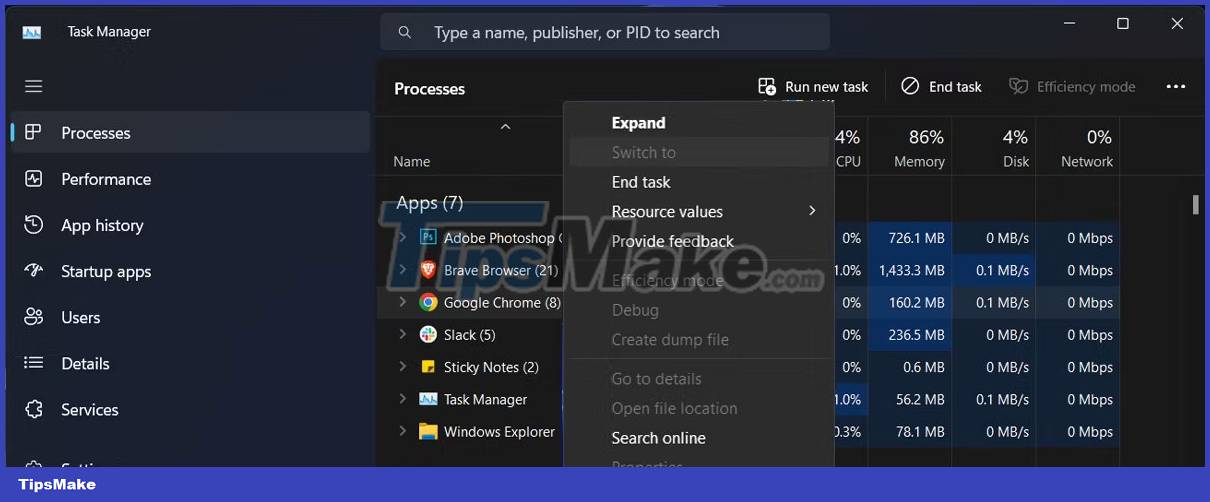Click the Google Chrome app icon
1210x502 pixels.
pyautogui.click(x=428, y=302)
